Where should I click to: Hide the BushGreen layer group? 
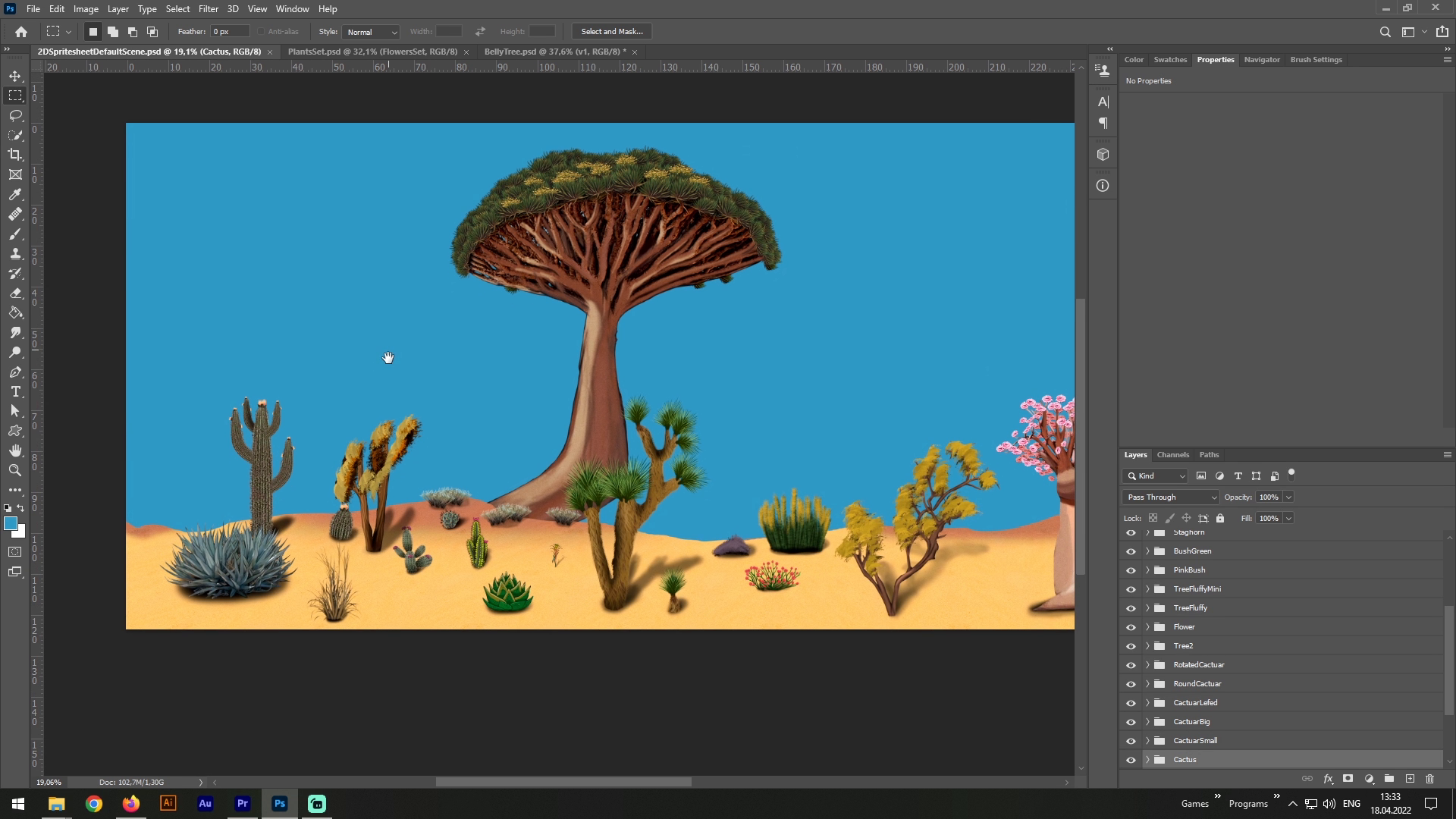[1131, 551]
